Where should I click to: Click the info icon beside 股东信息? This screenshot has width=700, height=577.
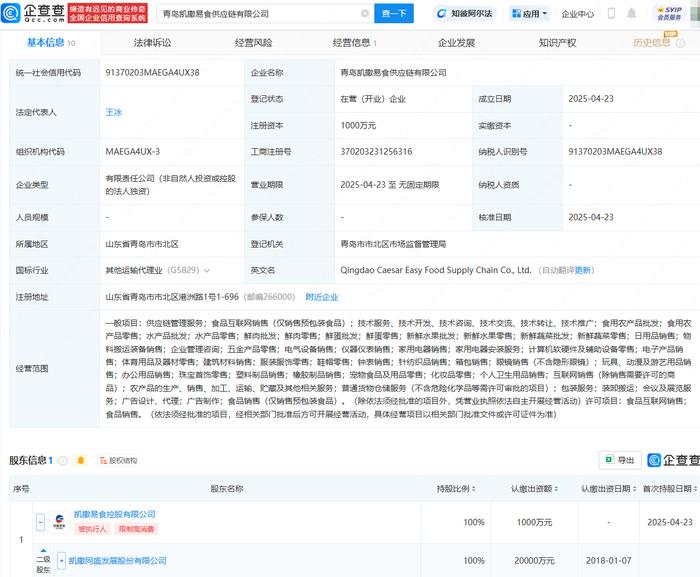pos(63,460)
